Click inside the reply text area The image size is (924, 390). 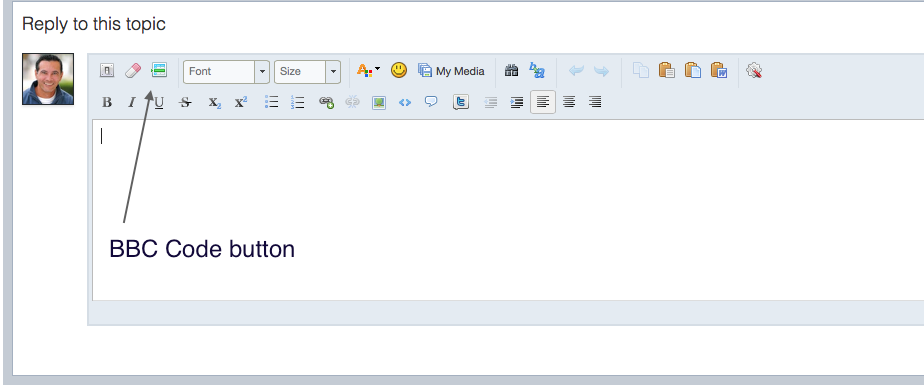[508, 210]
